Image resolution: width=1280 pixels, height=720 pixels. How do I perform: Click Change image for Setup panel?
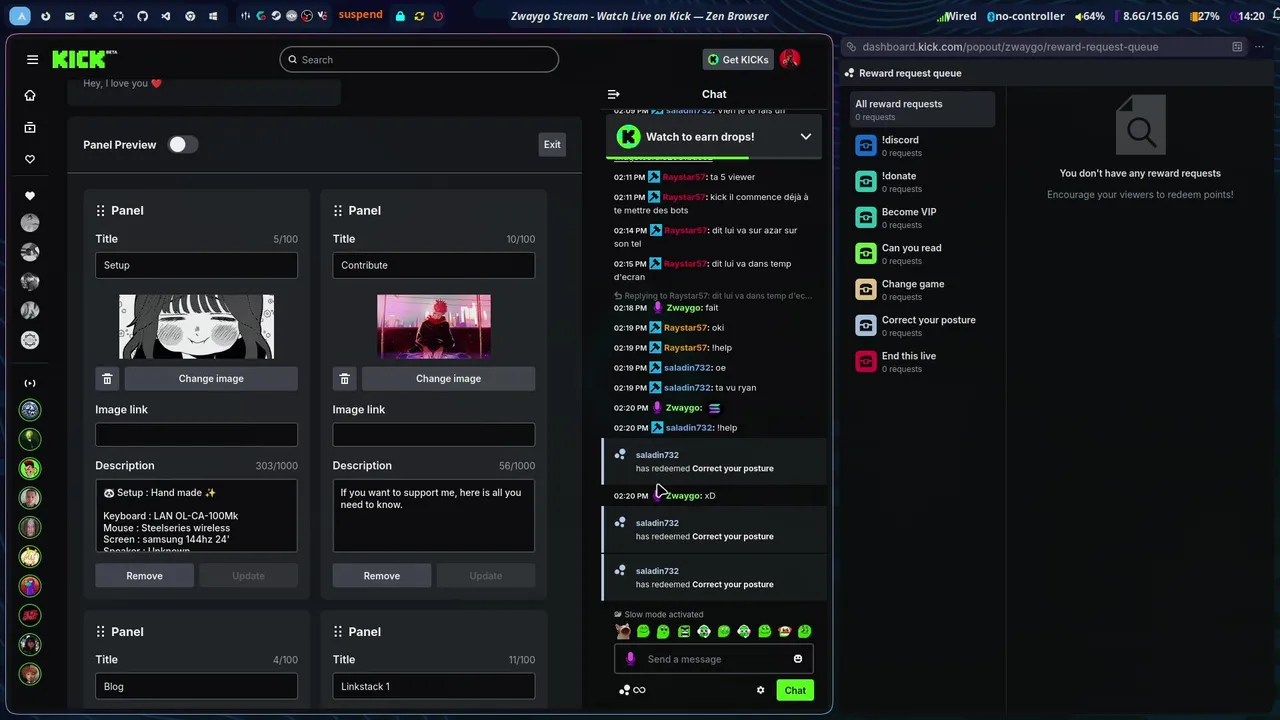(211, 378)
